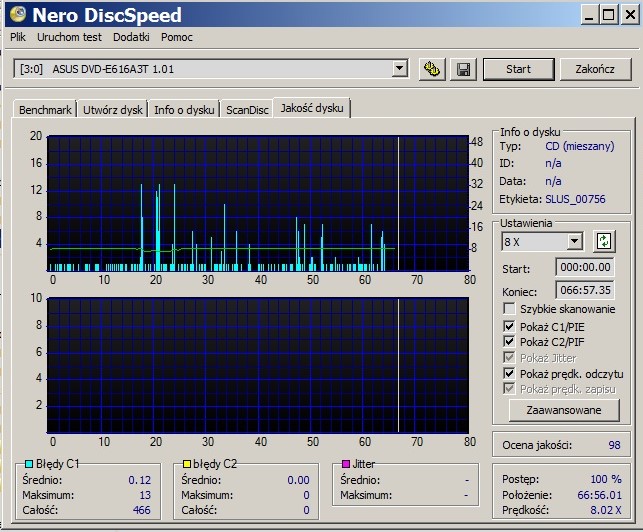Click the Zaawansowane button
The height and width of the screenshot is (532, 643).
tap(564, 410)
